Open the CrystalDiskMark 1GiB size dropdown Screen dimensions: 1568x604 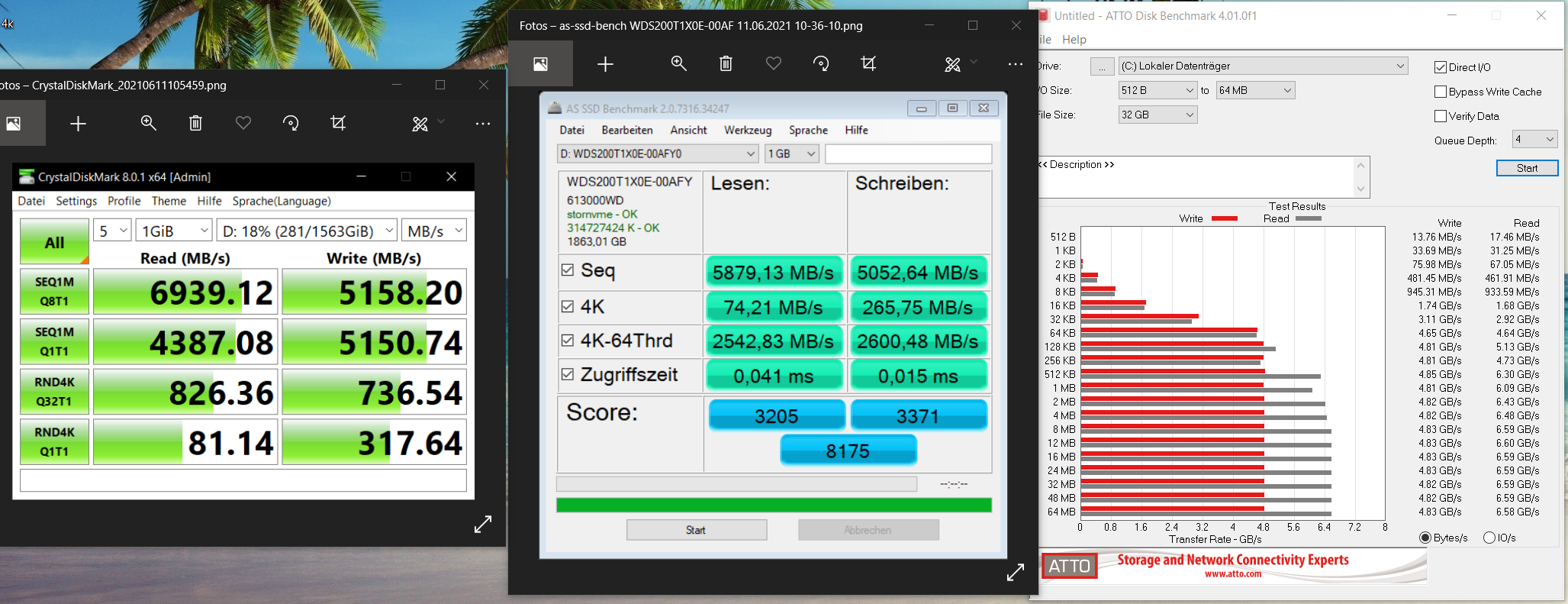tap(175, 231)
